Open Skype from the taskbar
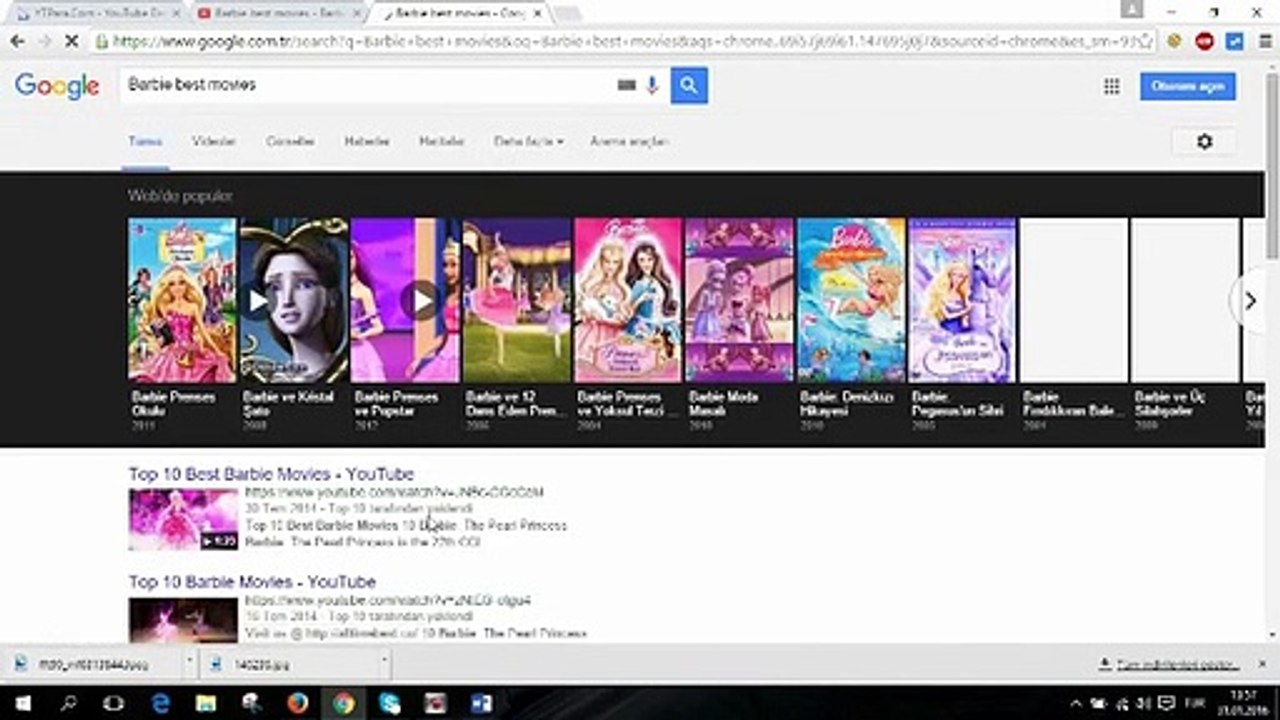 coord(389,703)
